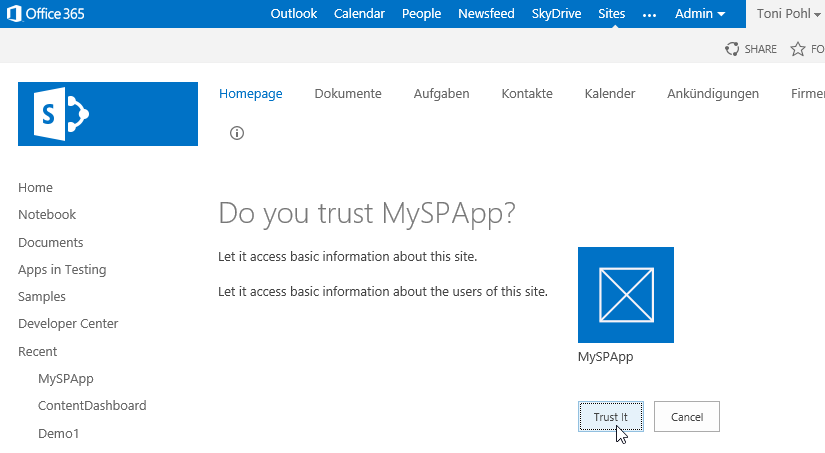Open the Toni Pohl user menu
Image resolution: width=825 pixels, height=453 pixels.
[x=789, y=14]
